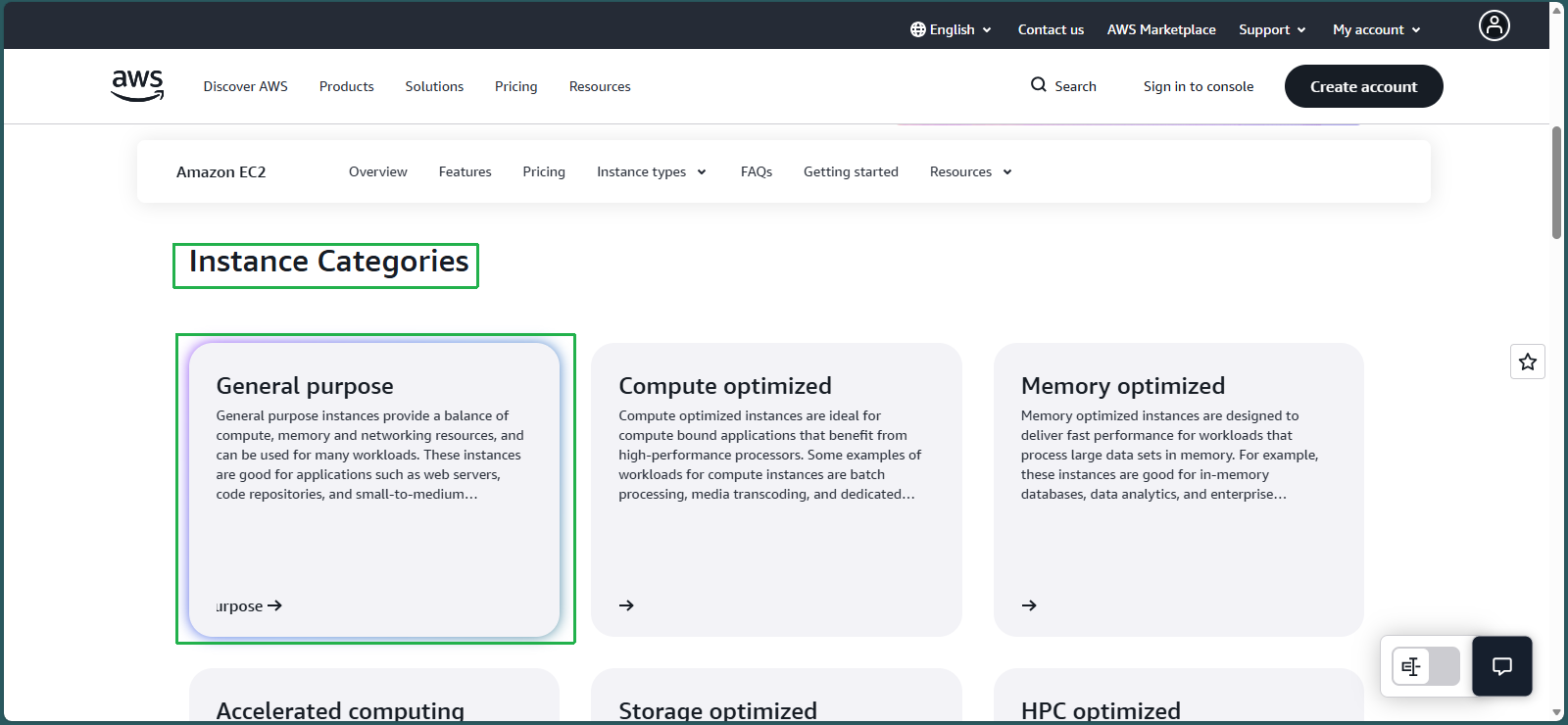1568x725 pixels.
Task: Open the AWS Marketplace link
Action: [x=1161, y=29]
